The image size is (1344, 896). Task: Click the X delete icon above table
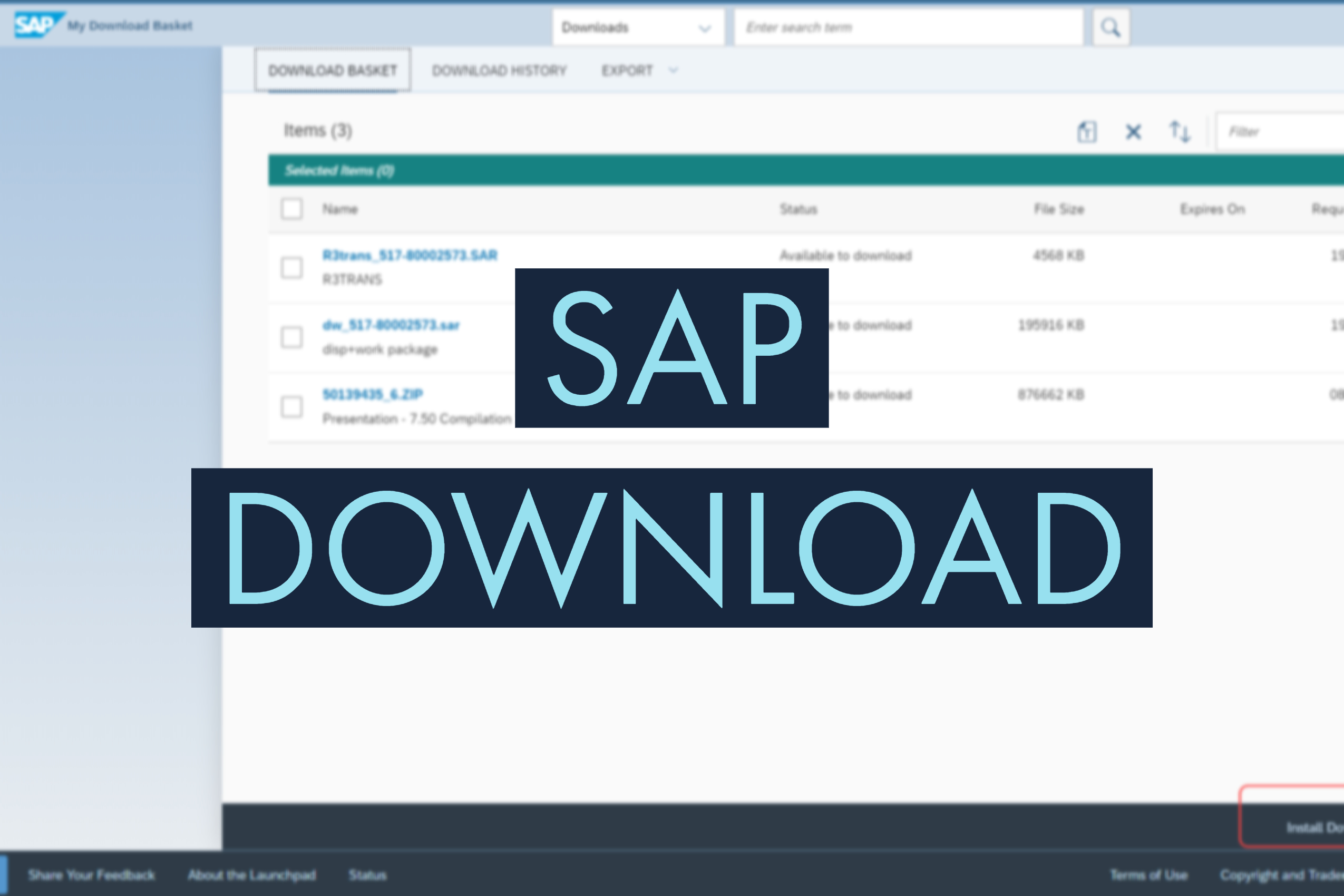coord(1133,132)
